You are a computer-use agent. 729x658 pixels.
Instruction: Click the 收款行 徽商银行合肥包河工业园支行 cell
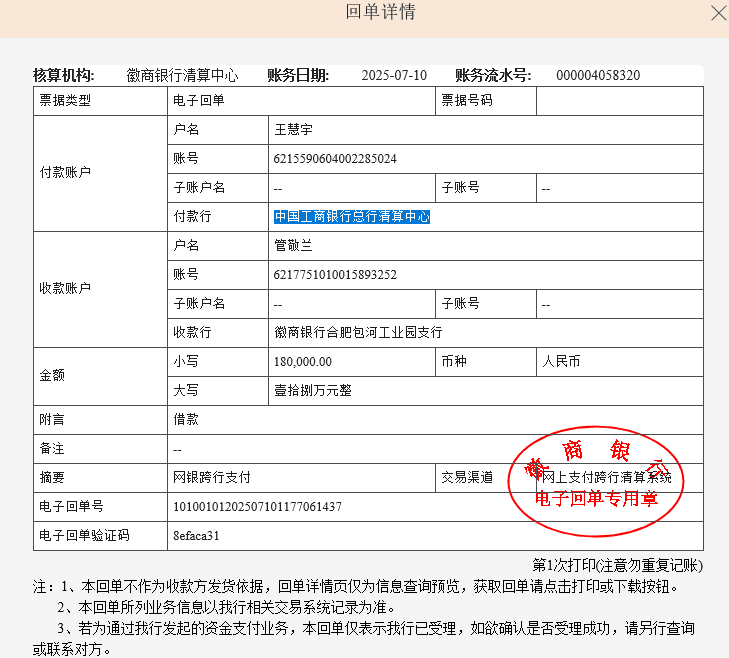tap(358, 333)
